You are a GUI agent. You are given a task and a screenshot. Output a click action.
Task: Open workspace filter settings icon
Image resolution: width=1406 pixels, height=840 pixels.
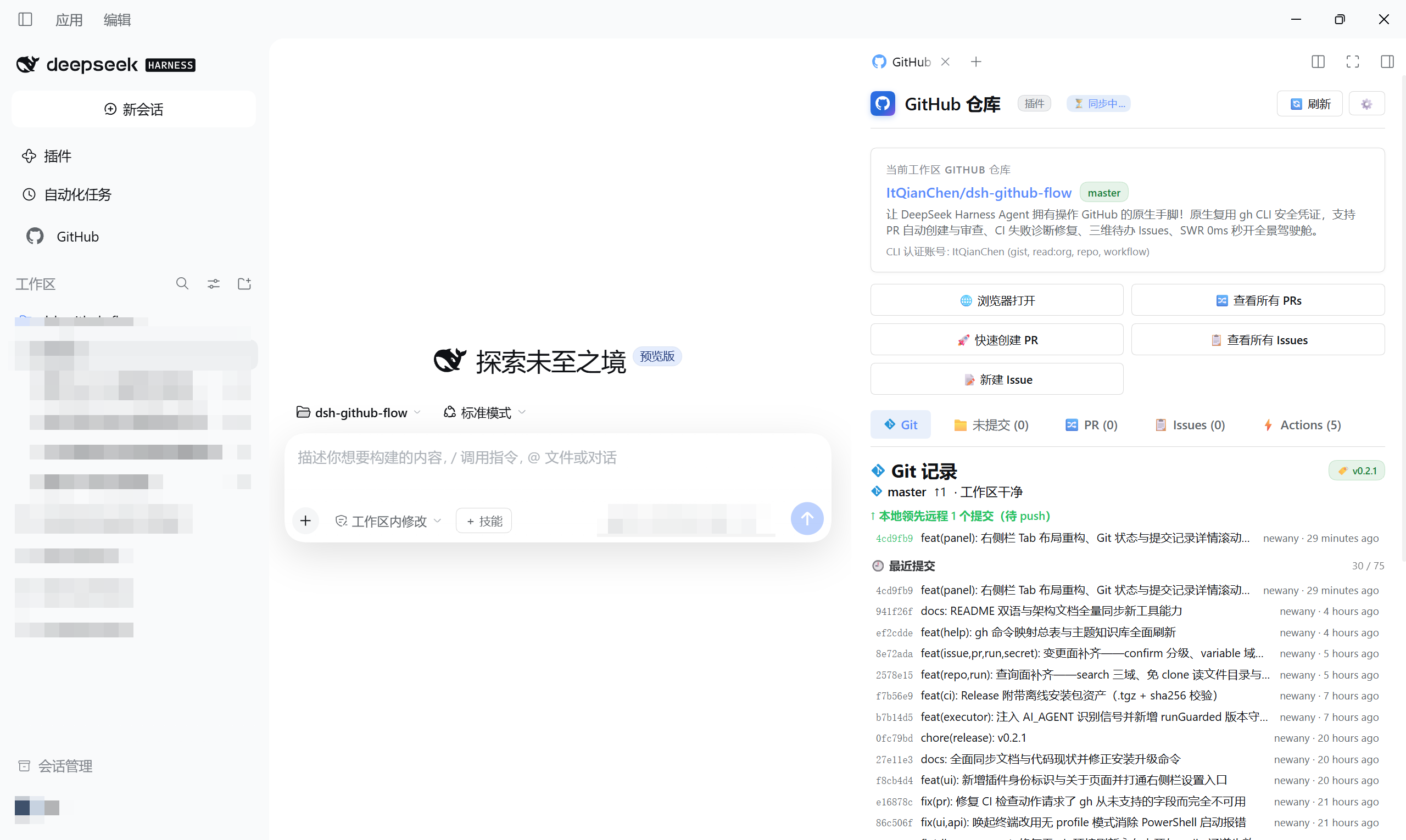click(214, 284)
